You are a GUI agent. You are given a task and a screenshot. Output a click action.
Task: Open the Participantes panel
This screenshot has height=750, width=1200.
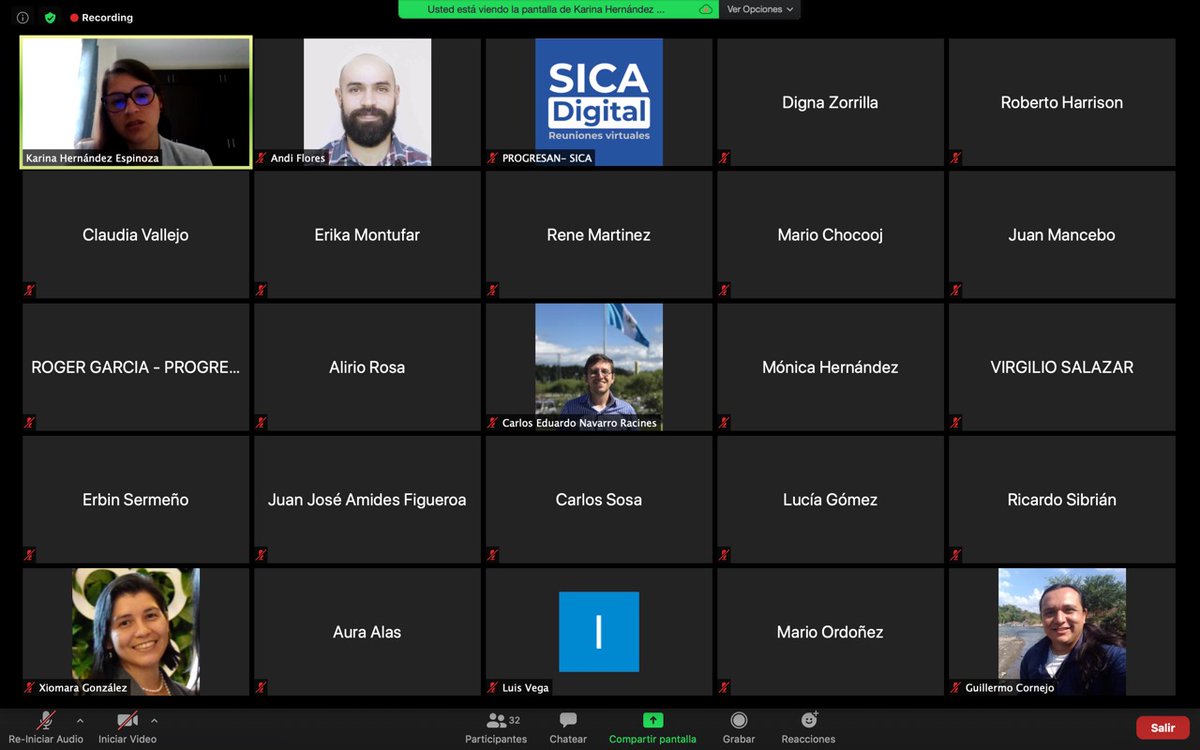(x=496, y=727)
